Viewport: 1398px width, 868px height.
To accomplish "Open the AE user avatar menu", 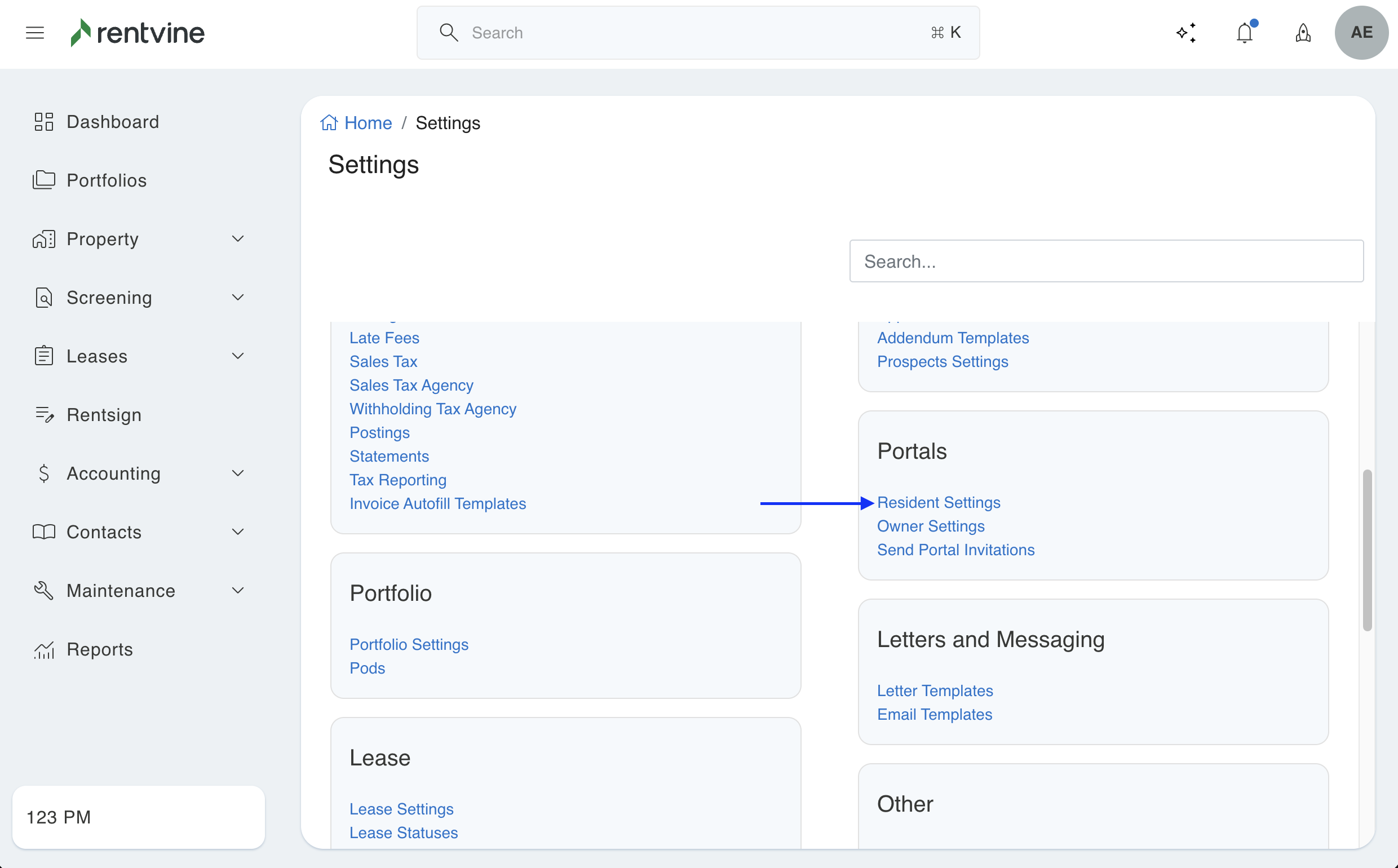I will click(1361, 33).
